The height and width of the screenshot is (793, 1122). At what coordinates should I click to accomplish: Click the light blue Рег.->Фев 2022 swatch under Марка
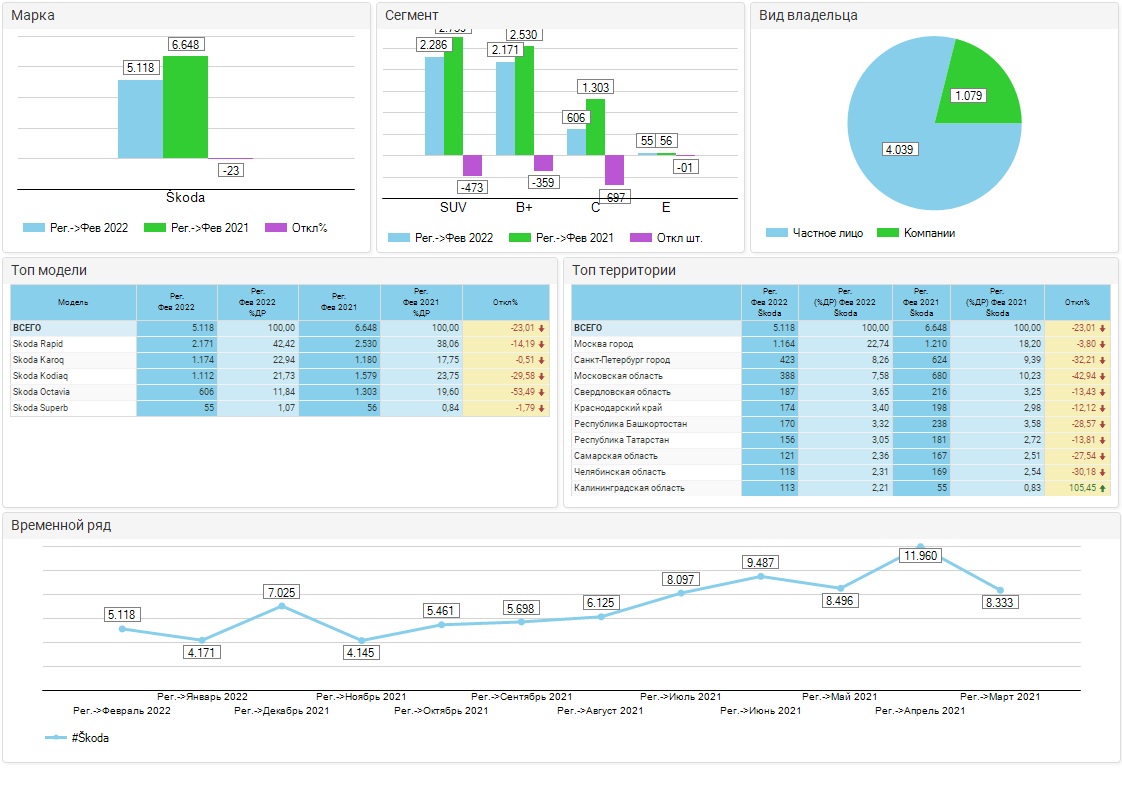click(34, 228)
